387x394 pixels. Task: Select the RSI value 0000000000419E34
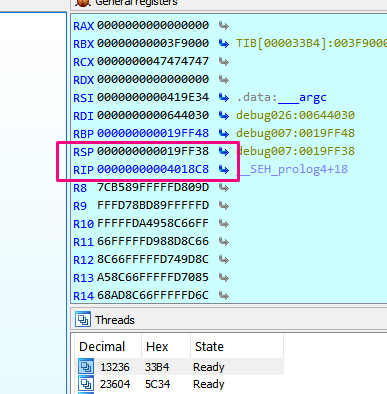[153, 98]
